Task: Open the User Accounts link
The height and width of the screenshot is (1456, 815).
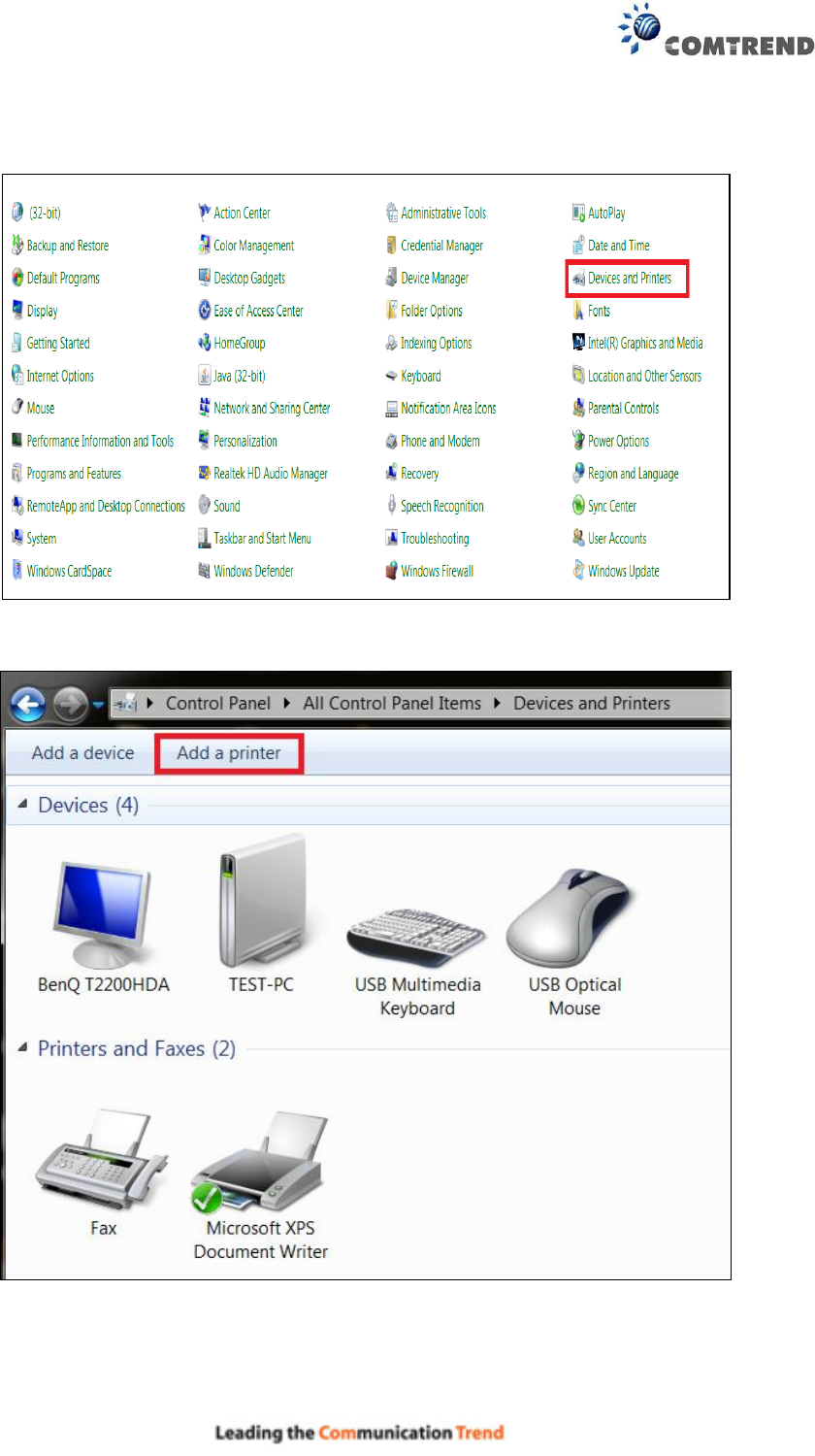Action: (x=617, y=538)
